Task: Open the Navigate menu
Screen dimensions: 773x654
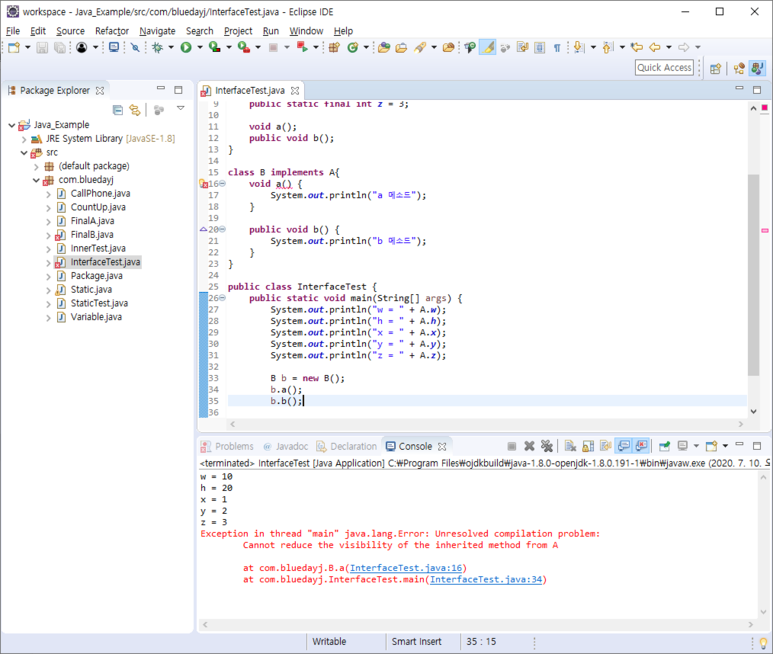Action: click(x=157, y=31)
